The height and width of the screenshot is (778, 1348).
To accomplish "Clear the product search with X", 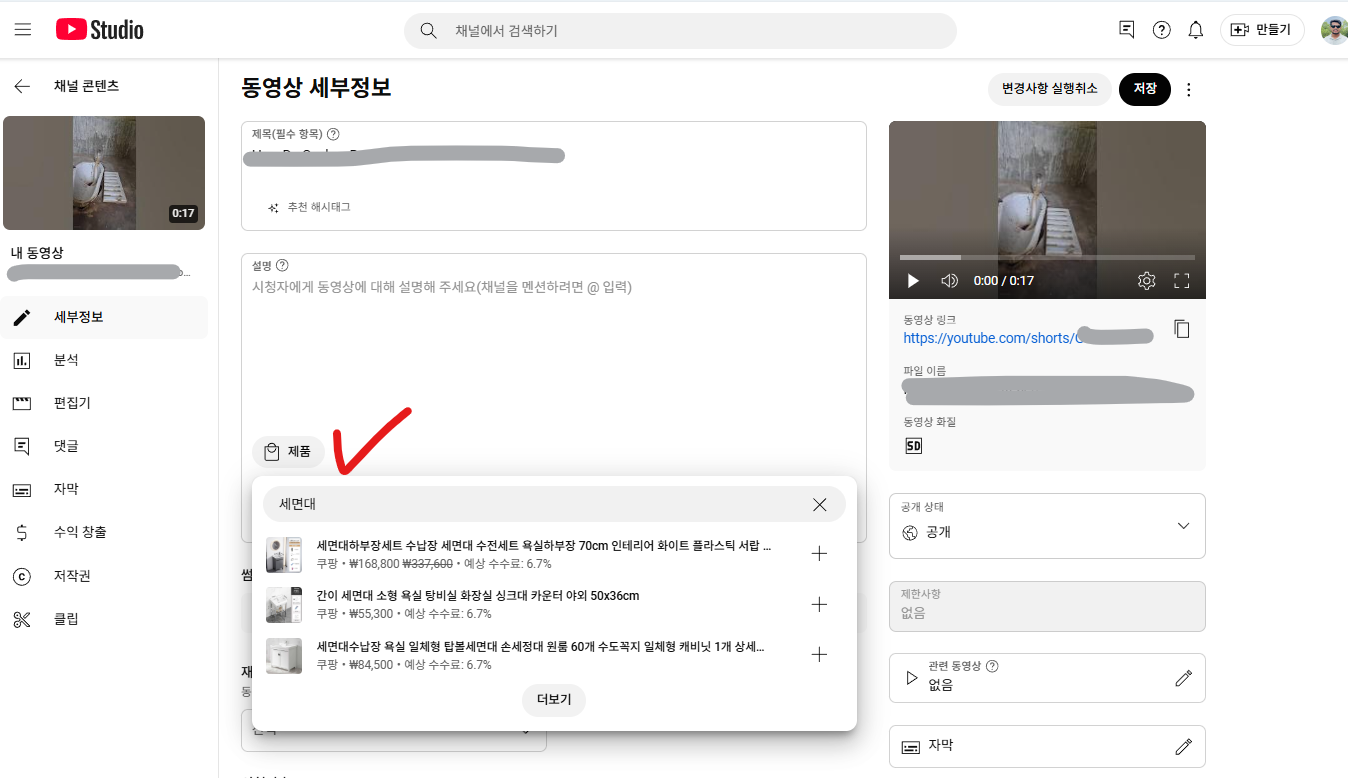I will [x=820, y=505].
